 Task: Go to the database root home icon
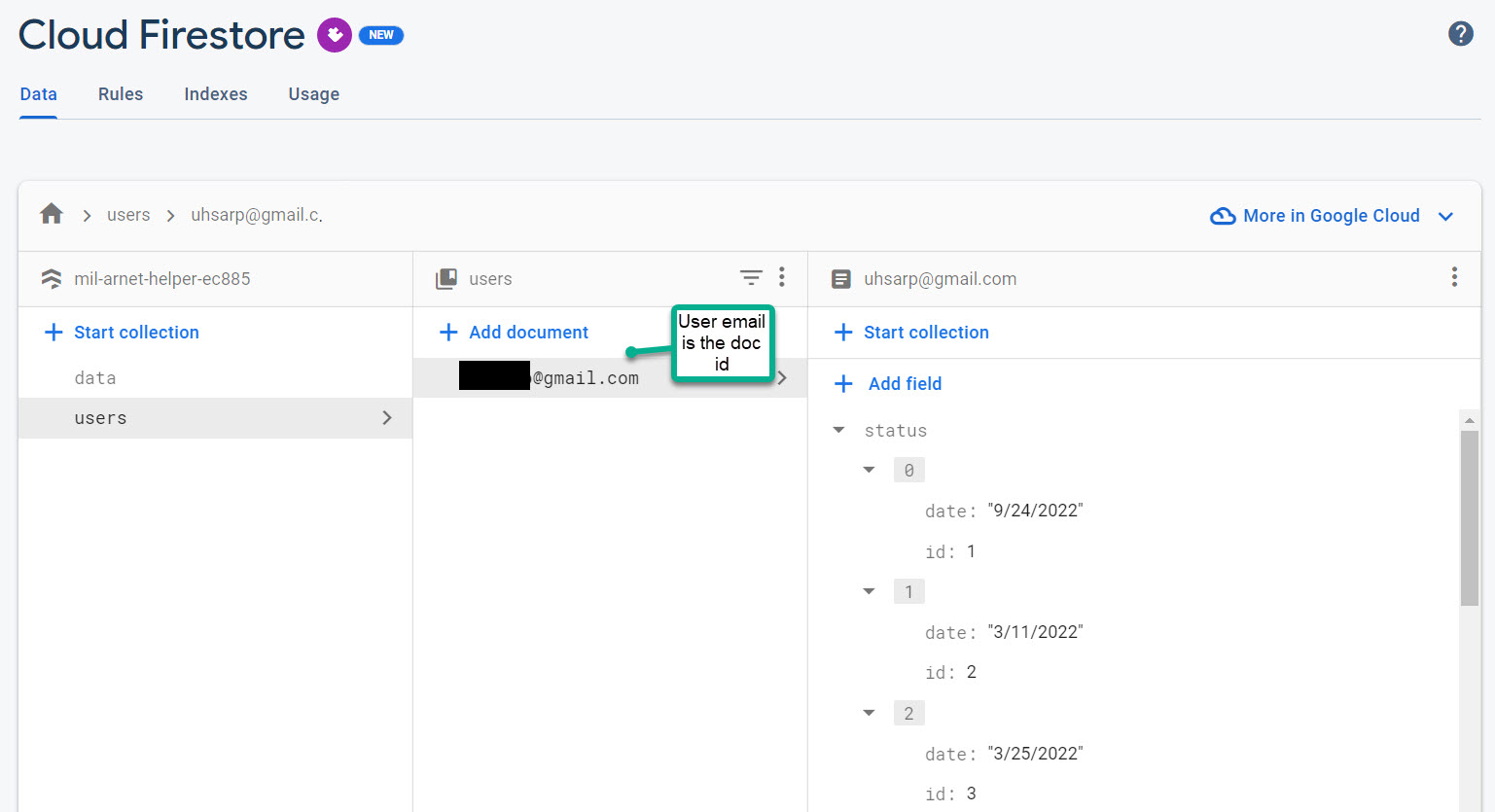pos(52,214)
